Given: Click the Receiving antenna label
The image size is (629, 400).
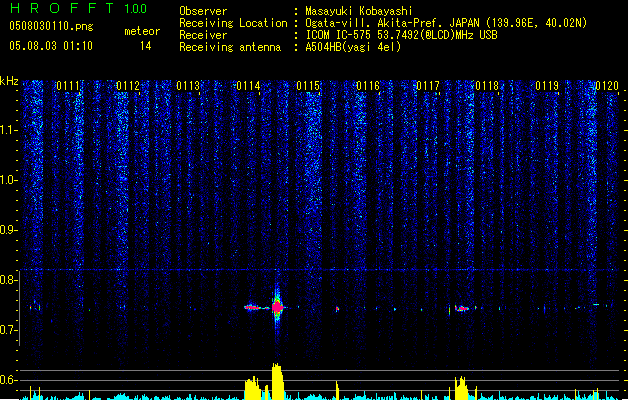Looking at the screenshot, I should [230, 47].
